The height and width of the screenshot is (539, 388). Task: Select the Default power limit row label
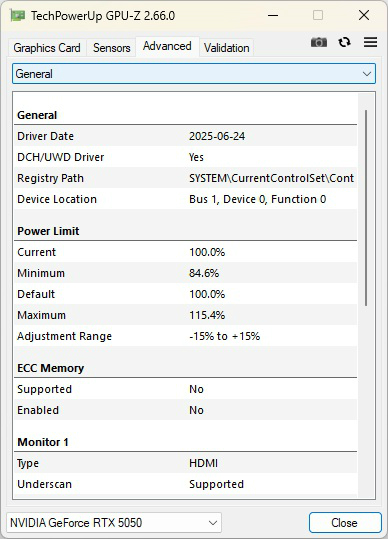pos(36,294)
